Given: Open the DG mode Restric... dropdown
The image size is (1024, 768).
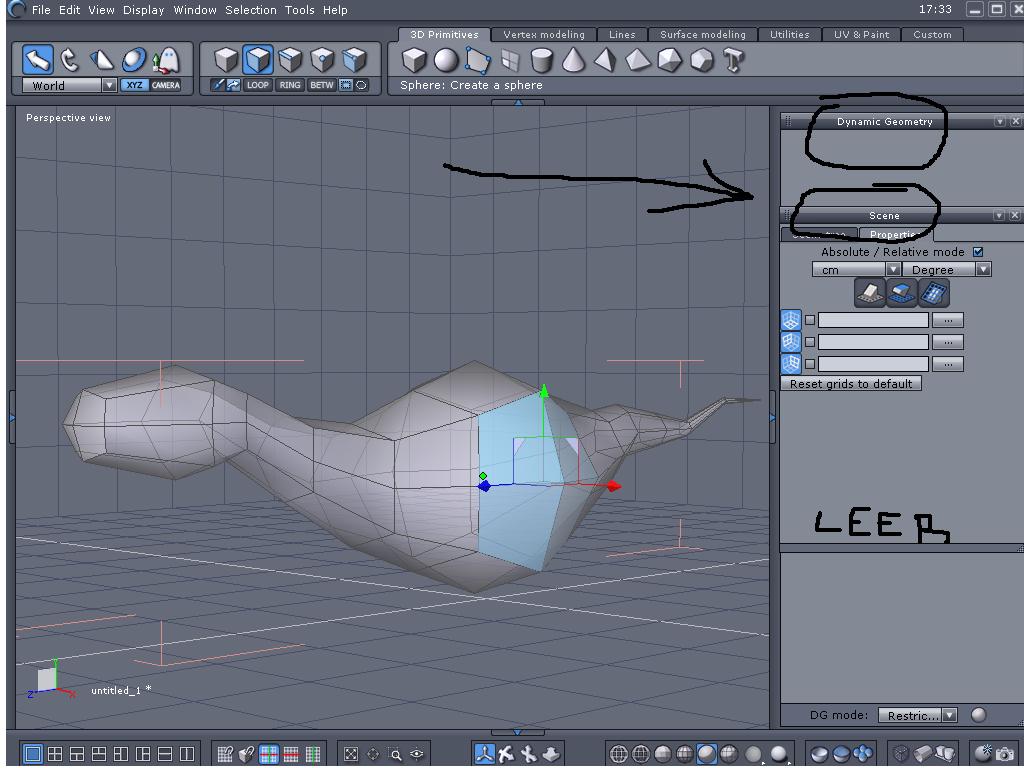Looking at the screenshot, I should point(949,715).
